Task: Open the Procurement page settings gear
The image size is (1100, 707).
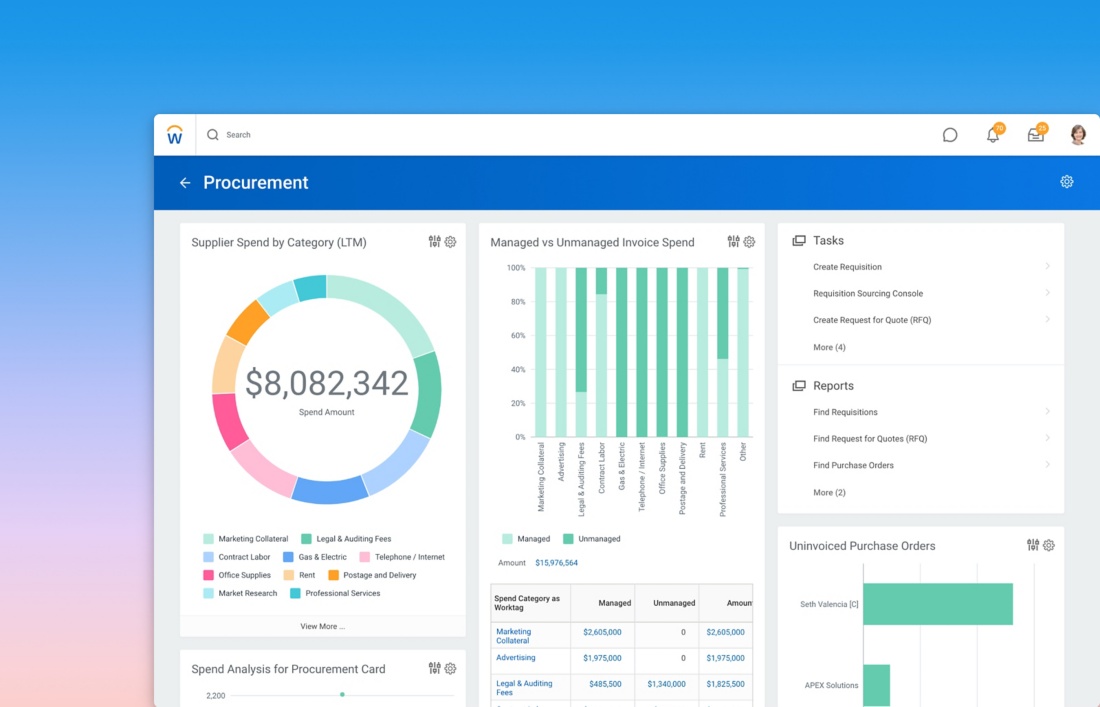Action: [x=1066, y=182]
